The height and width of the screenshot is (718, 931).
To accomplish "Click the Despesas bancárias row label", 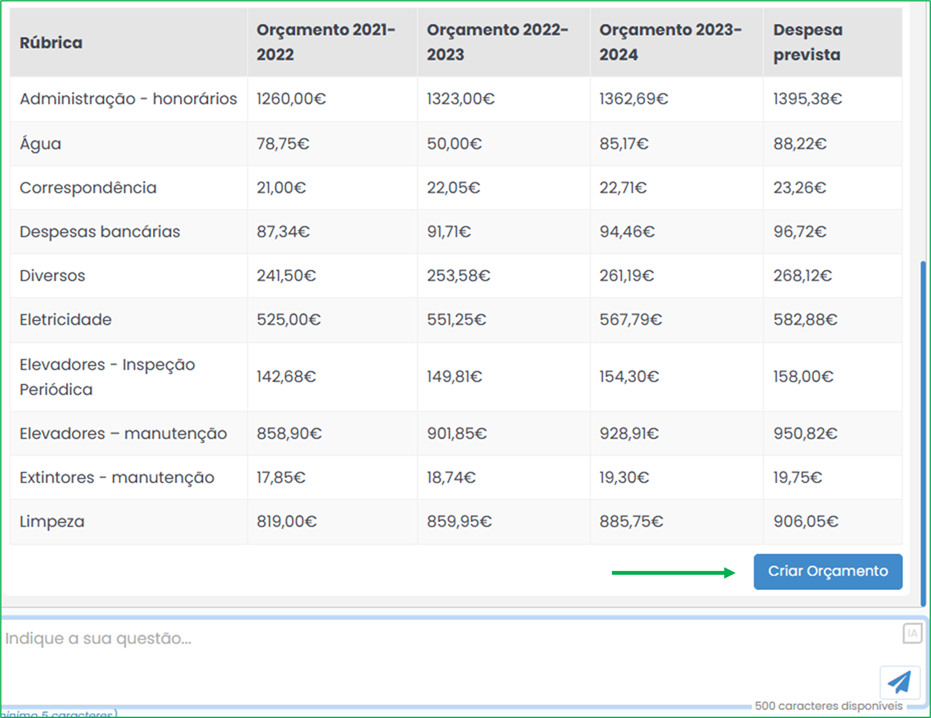I will 100,232.
